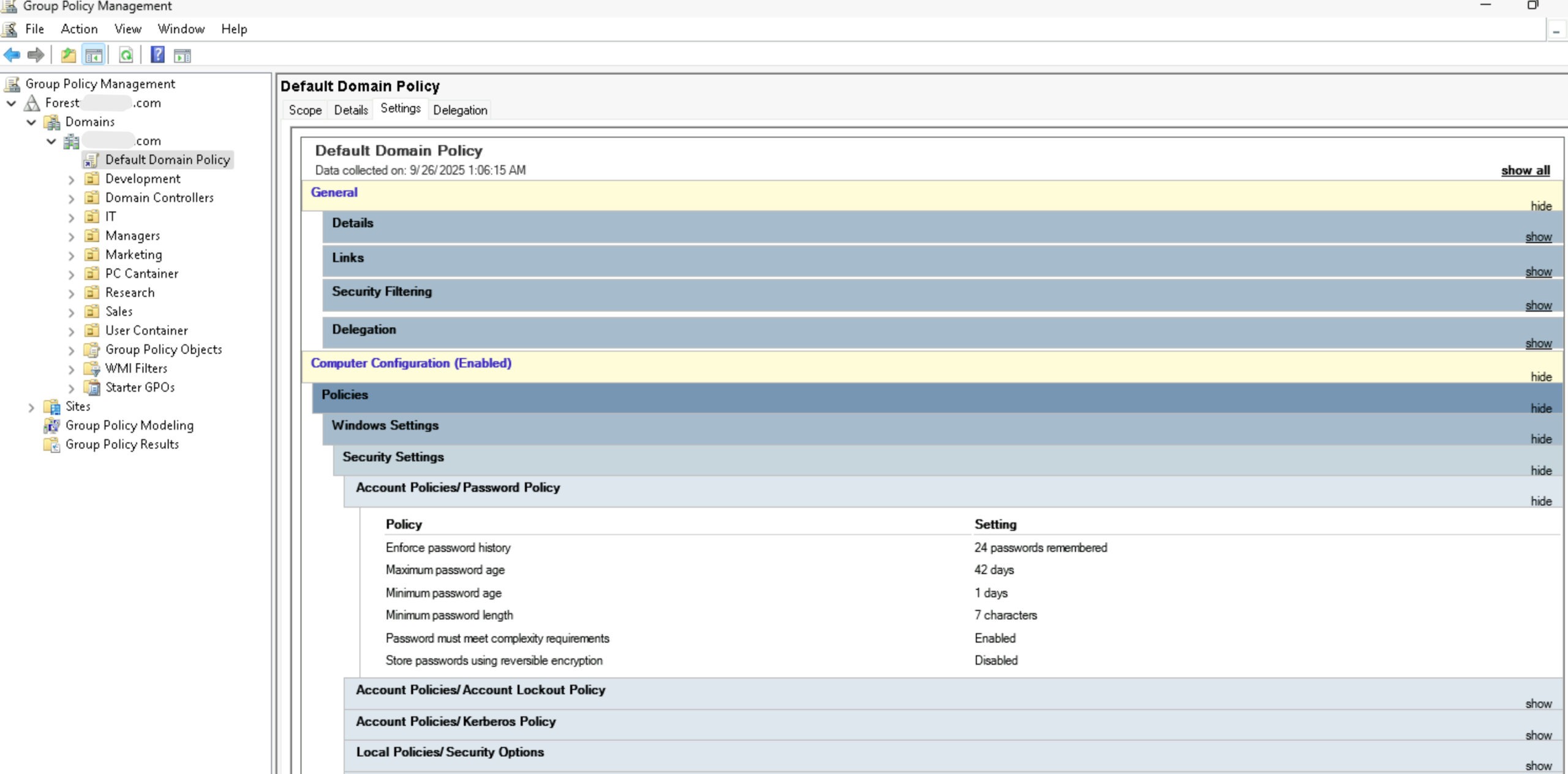The width and height of the screenshot is (1568, 774).
Task: Expand the Sites node
Action: [31, 407]
